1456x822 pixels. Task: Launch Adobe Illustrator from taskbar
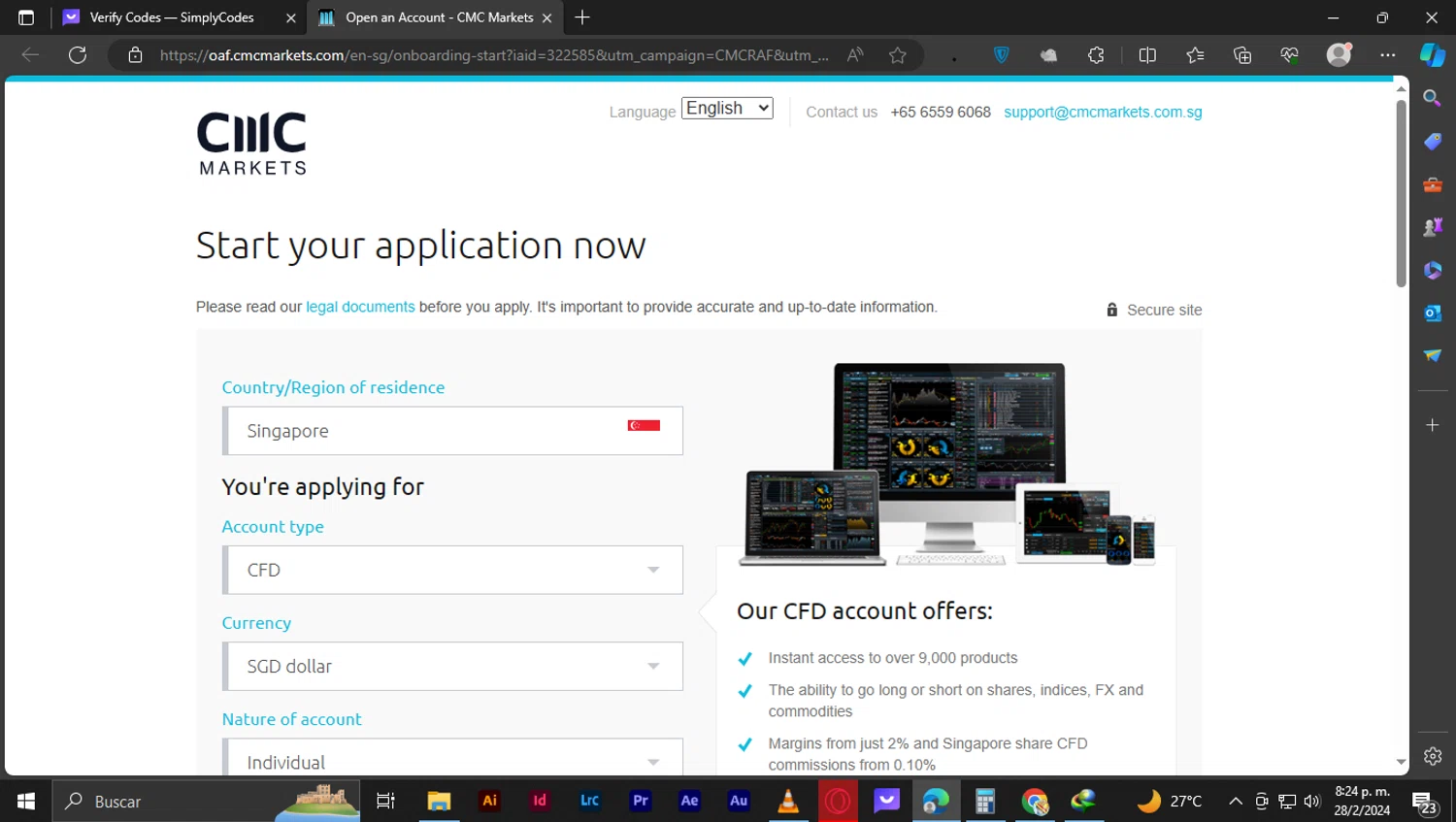pos(489,801)
